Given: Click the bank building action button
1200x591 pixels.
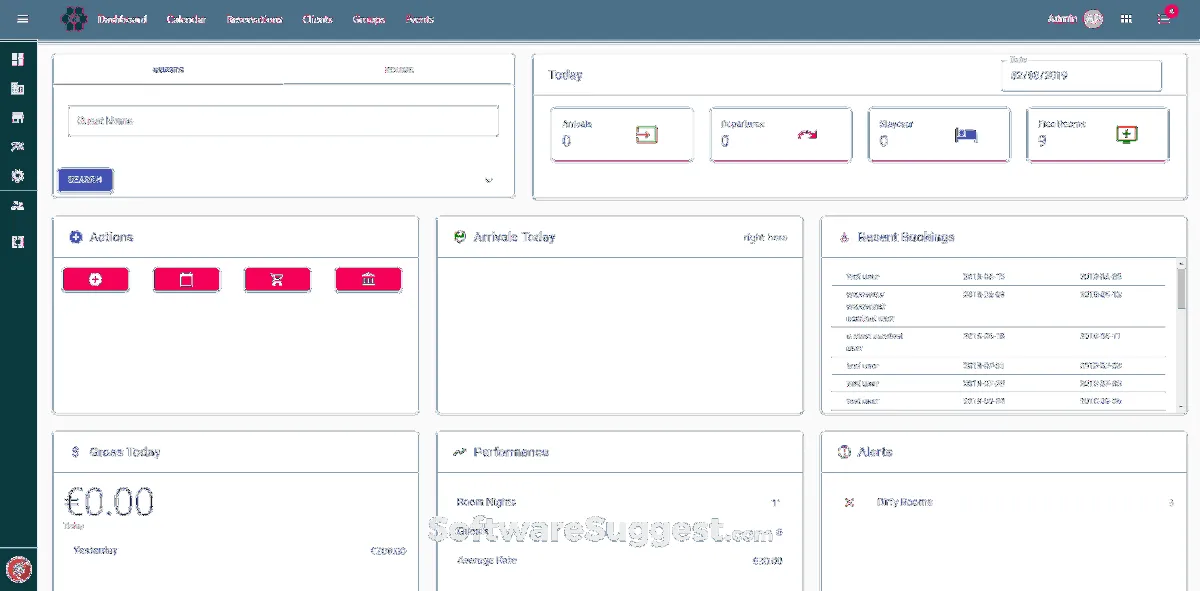Looking at the screenshot, I should pyautogui.click(x=368, y=280).
